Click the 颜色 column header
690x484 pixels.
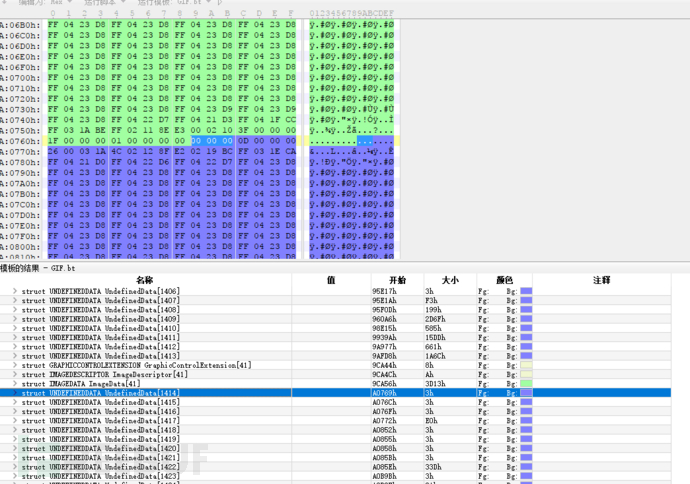click(x=505, y=280)
